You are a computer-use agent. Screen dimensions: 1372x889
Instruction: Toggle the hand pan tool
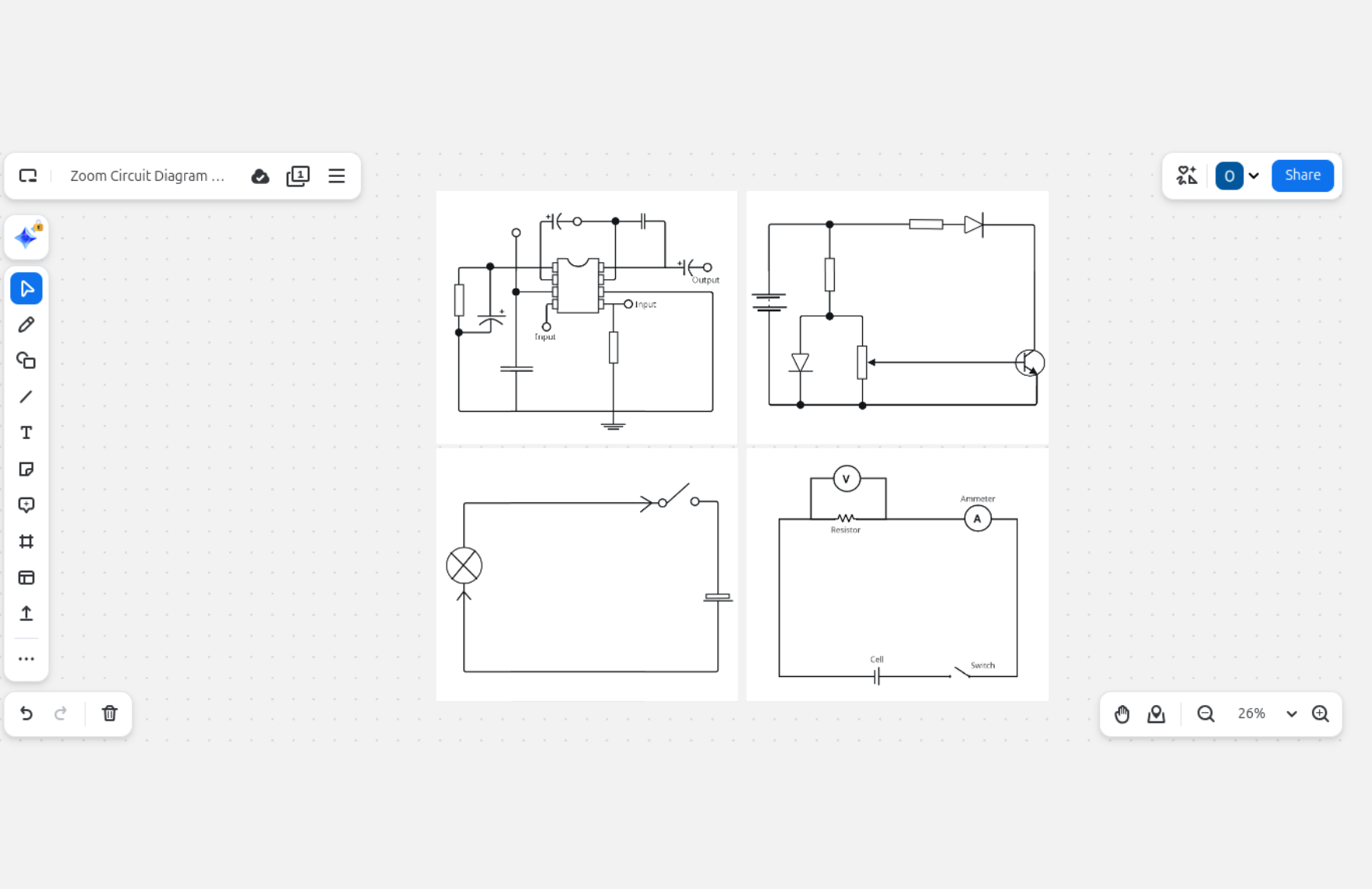tap(1122, 714)
